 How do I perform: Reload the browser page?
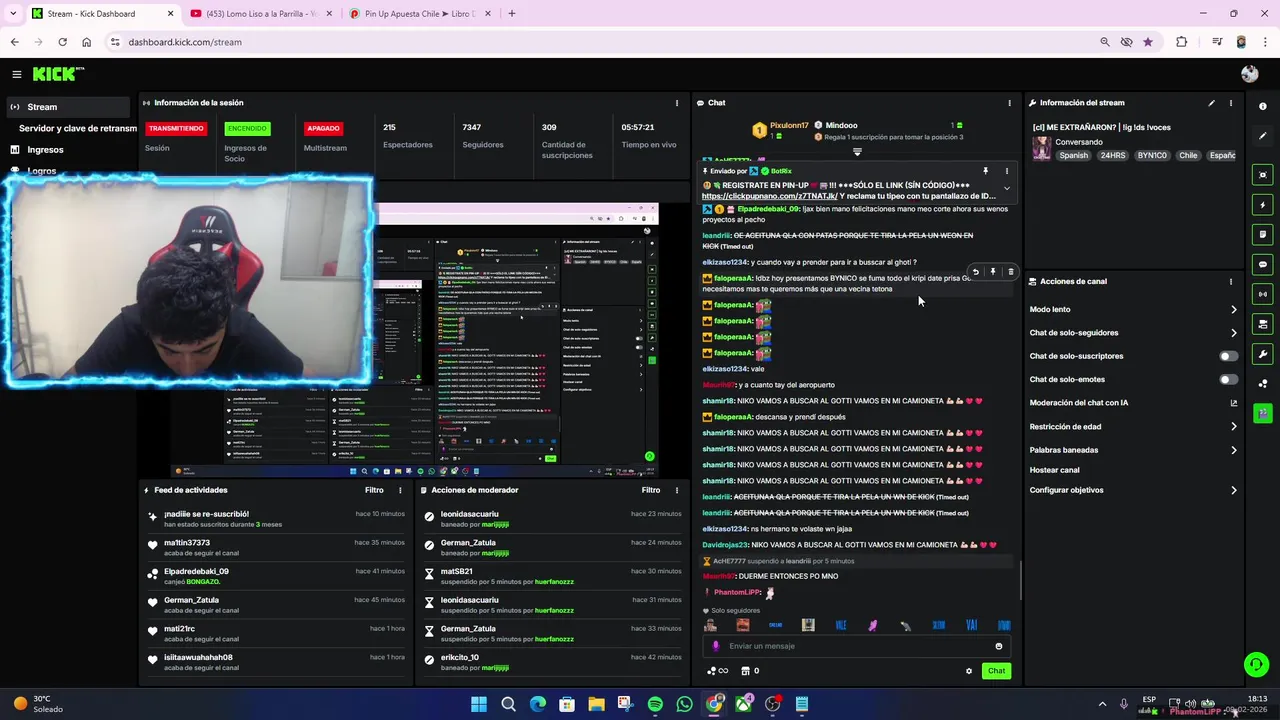pos(62,42)
